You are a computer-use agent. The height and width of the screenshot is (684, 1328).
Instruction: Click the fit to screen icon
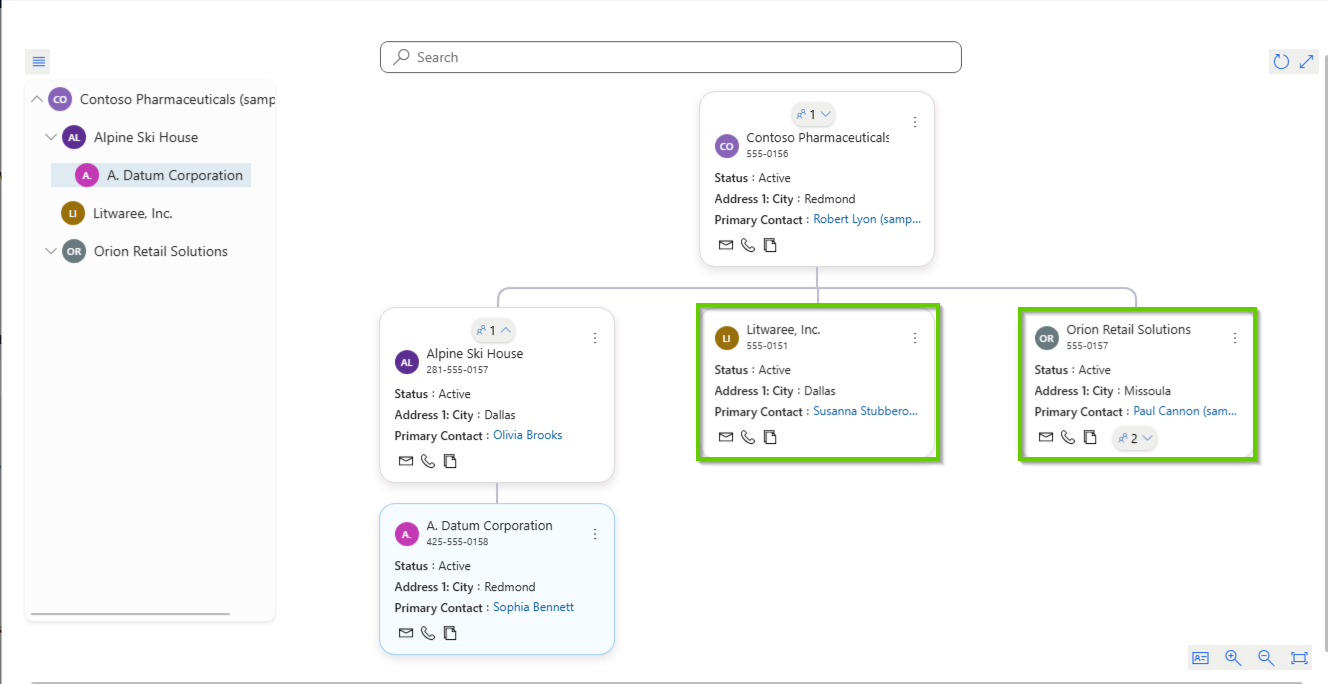point(1299,658)
